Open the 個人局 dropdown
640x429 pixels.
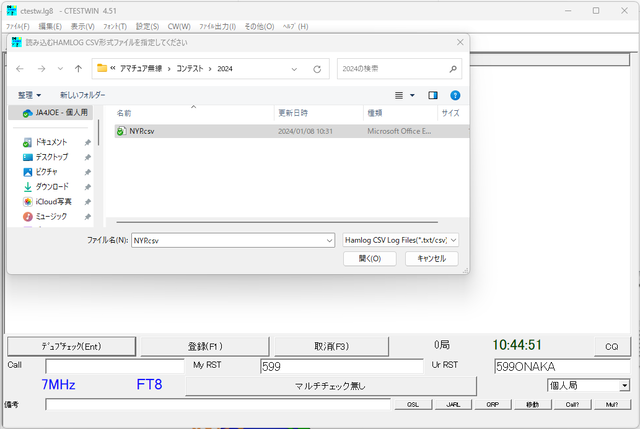pos(588,385)
